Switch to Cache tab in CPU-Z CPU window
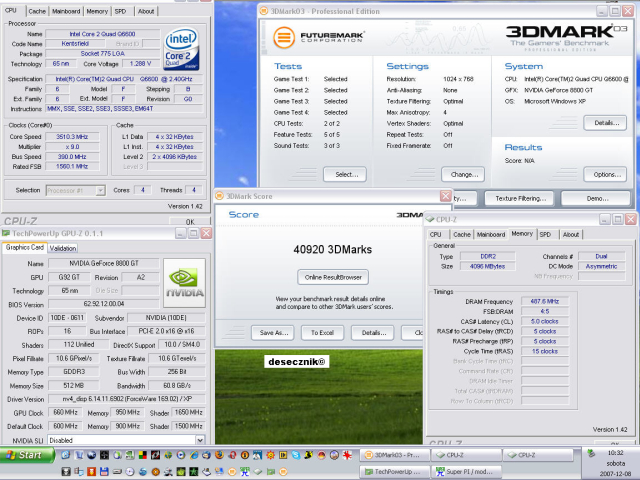The image size is (640, 480). 37,11
